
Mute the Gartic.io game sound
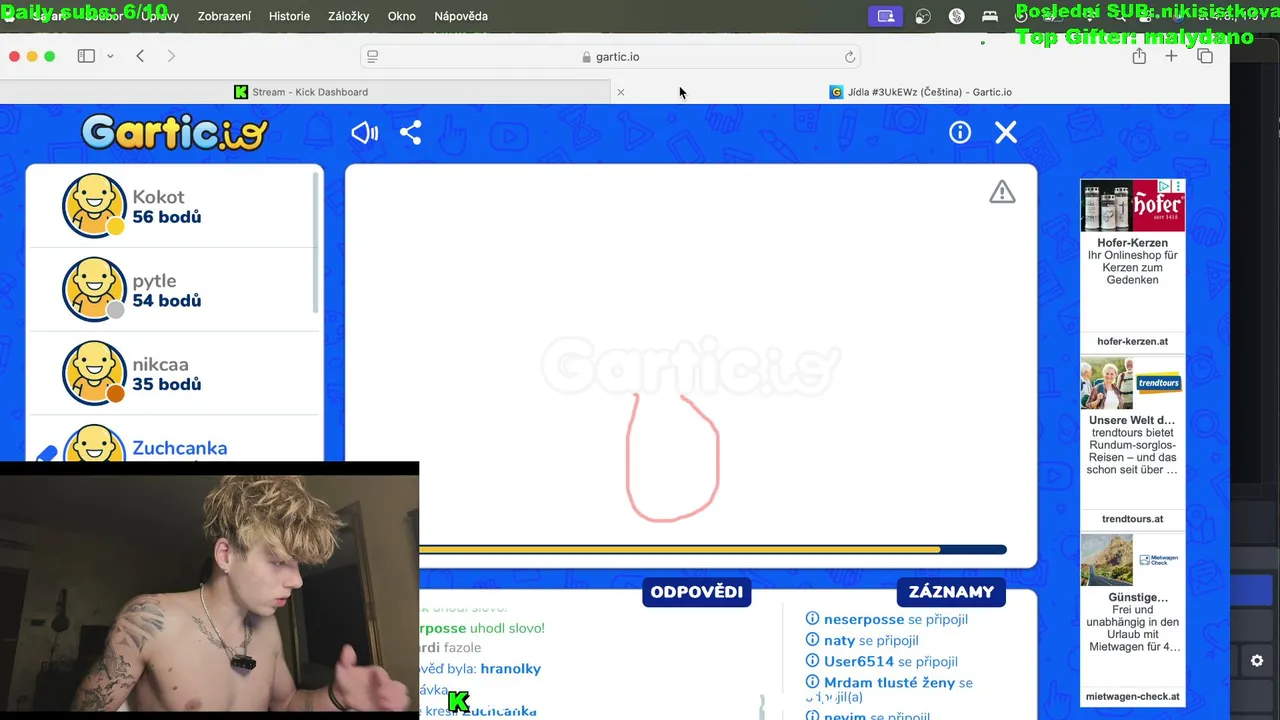click(x=365, y=133)
